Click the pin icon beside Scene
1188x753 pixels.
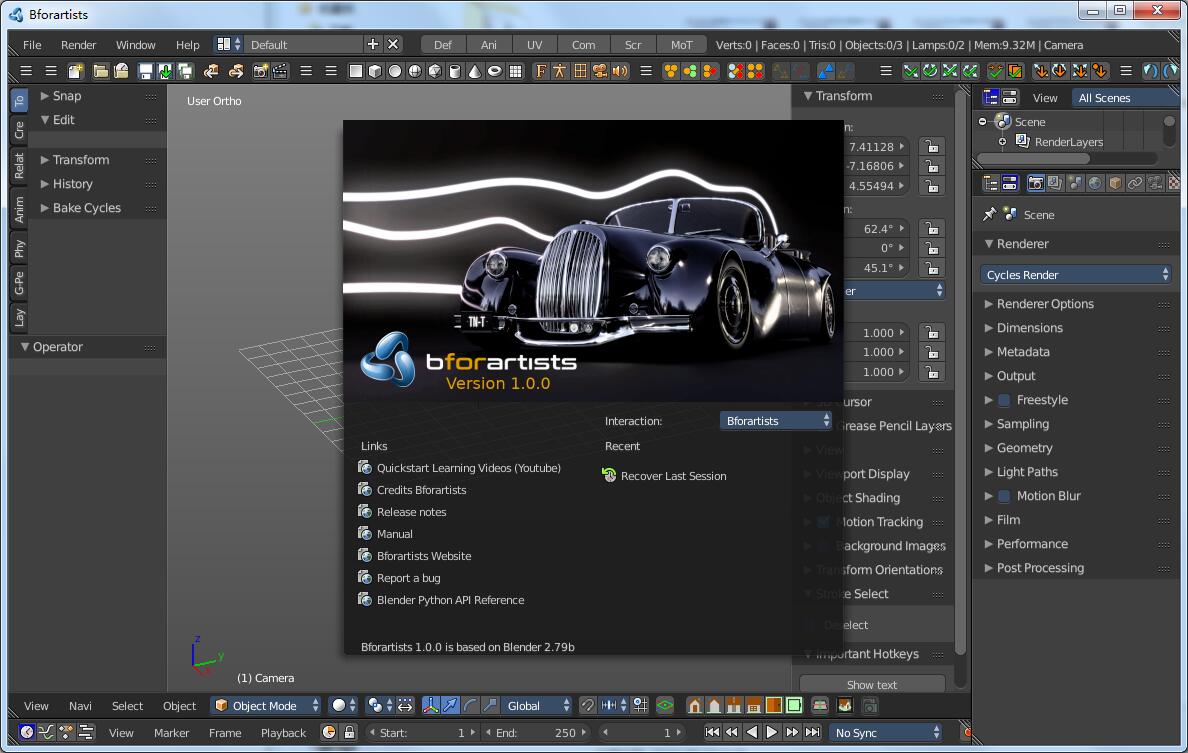(x=989, y=214)
